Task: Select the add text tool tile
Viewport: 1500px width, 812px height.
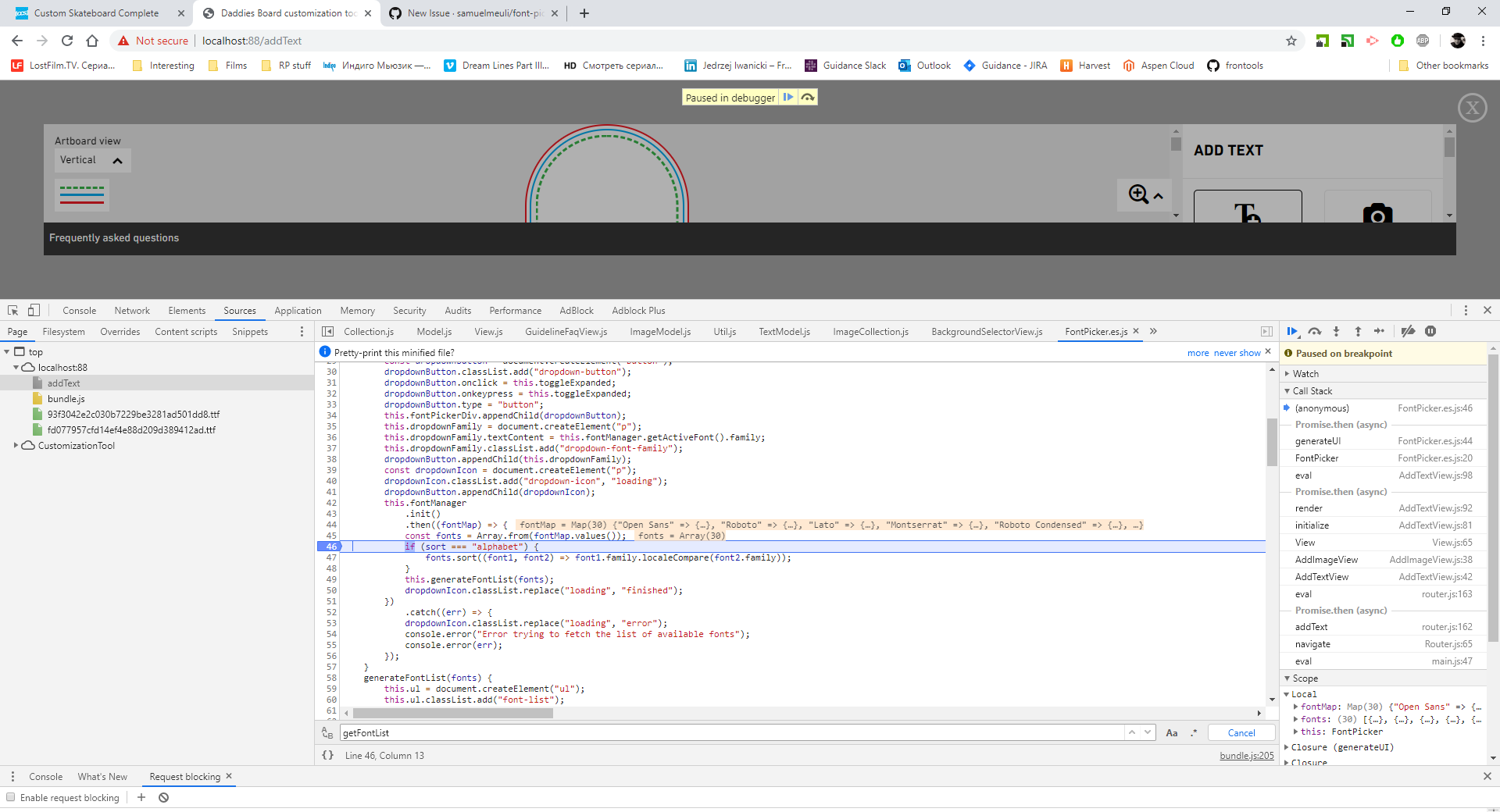Action: coord(1248,206)
